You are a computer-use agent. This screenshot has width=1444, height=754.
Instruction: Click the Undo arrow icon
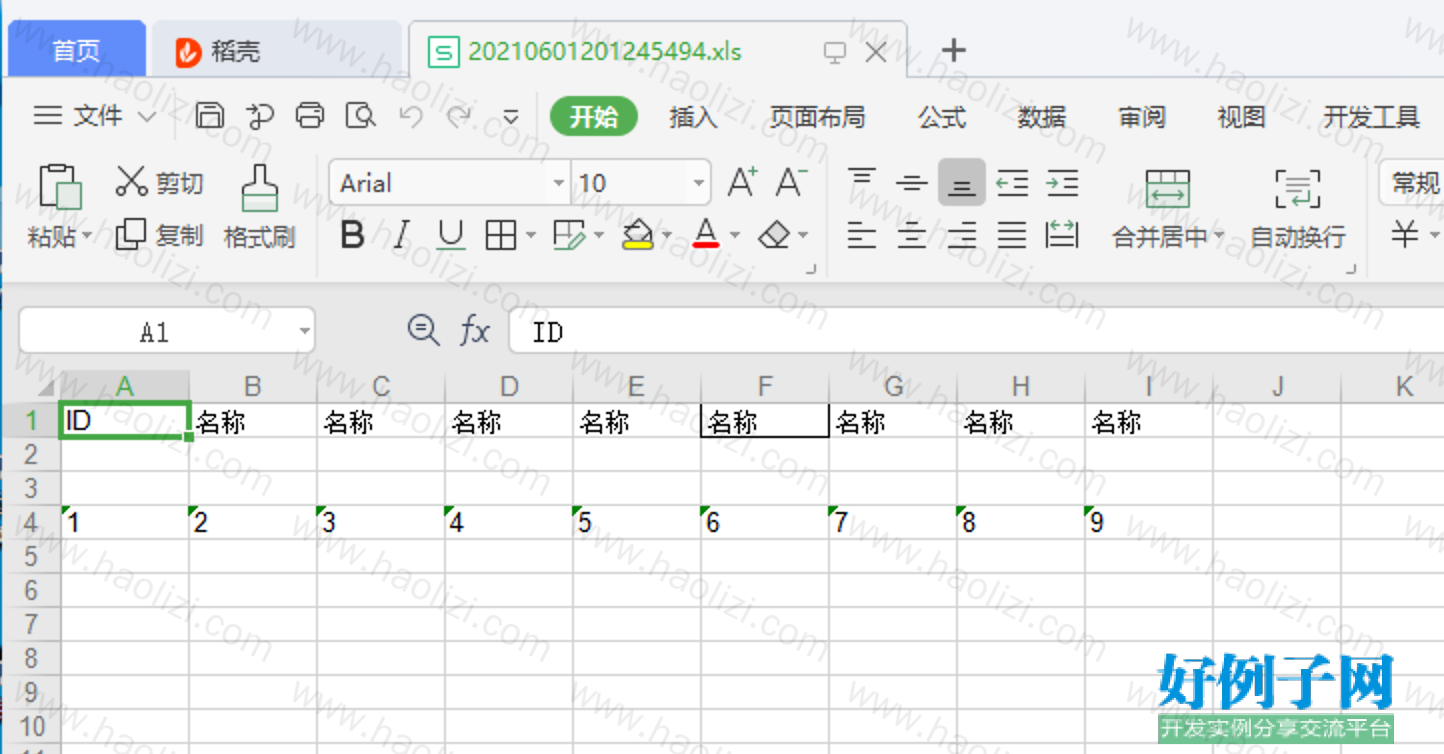click(x=410, y=116)
